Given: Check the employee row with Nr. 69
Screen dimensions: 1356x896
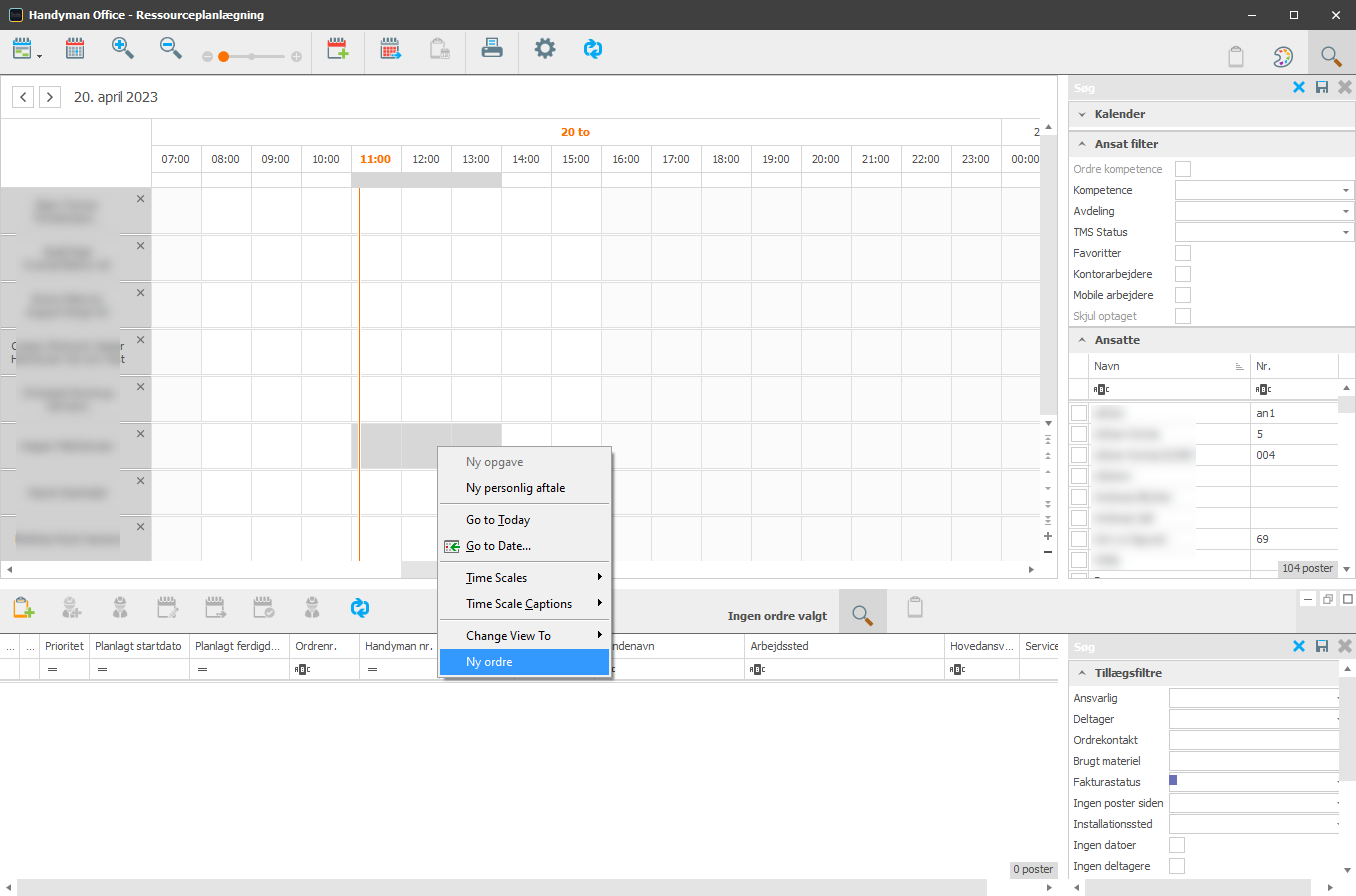Looking at the screenshot, I should 1079,539.
